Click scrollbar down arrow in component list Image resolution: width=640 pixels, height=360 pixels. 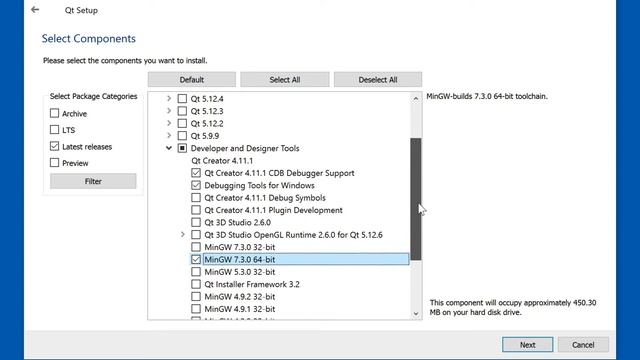click(416, 313)
